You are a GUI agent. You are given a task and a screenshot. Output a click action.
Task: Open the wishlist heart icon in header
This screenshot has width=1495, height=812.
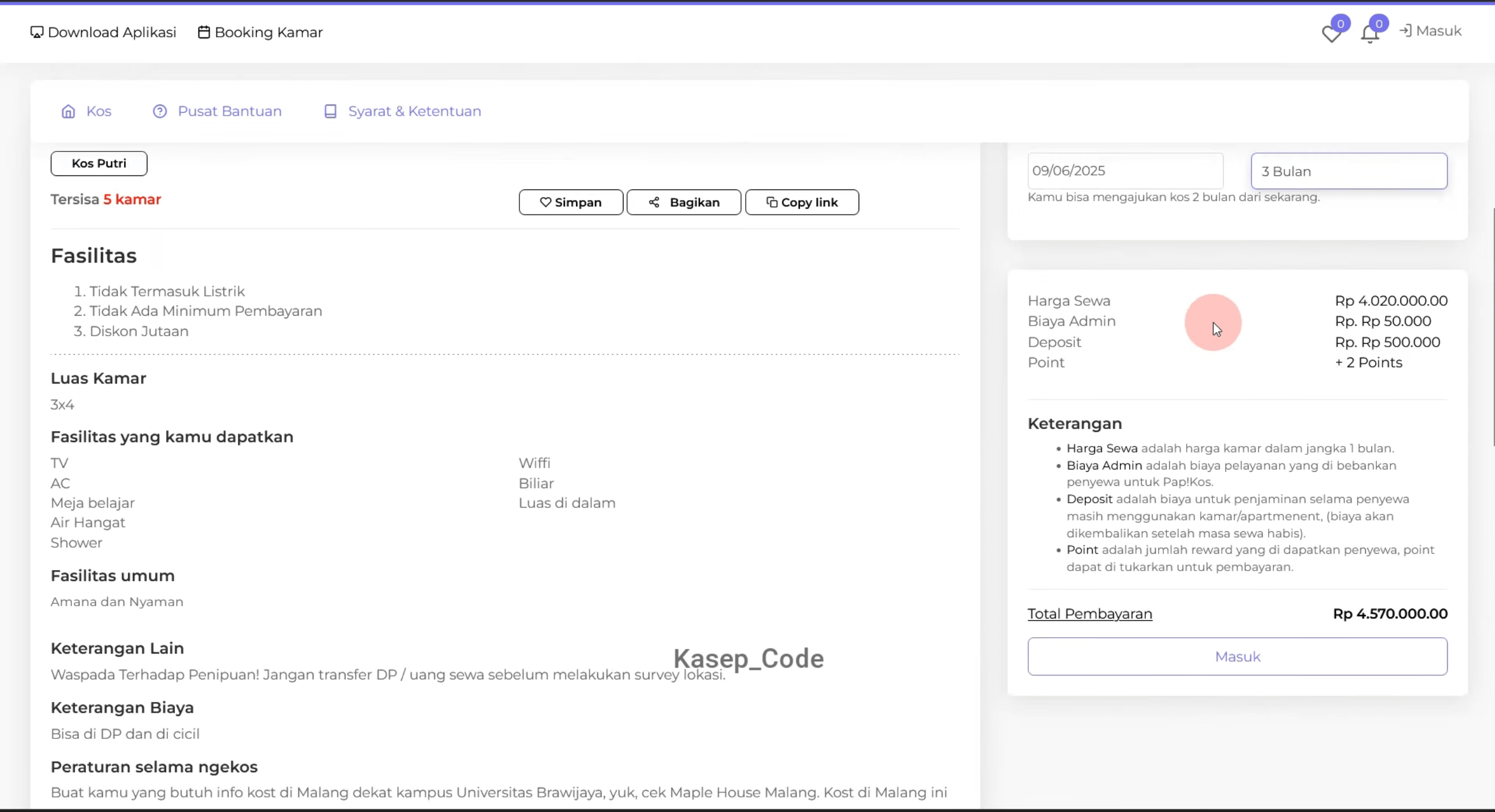[1331, 33]
